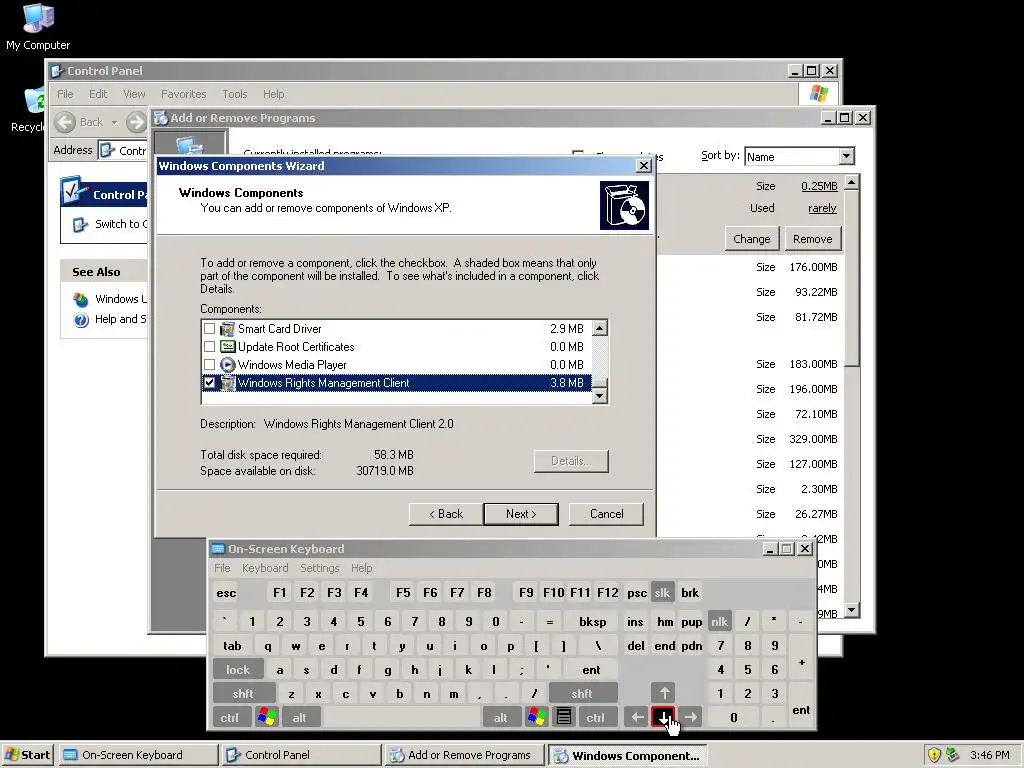1024x768 pixels.
Task: Click the down arrow key on On-Screen Keyboard
Action: (x=664, y=717)
